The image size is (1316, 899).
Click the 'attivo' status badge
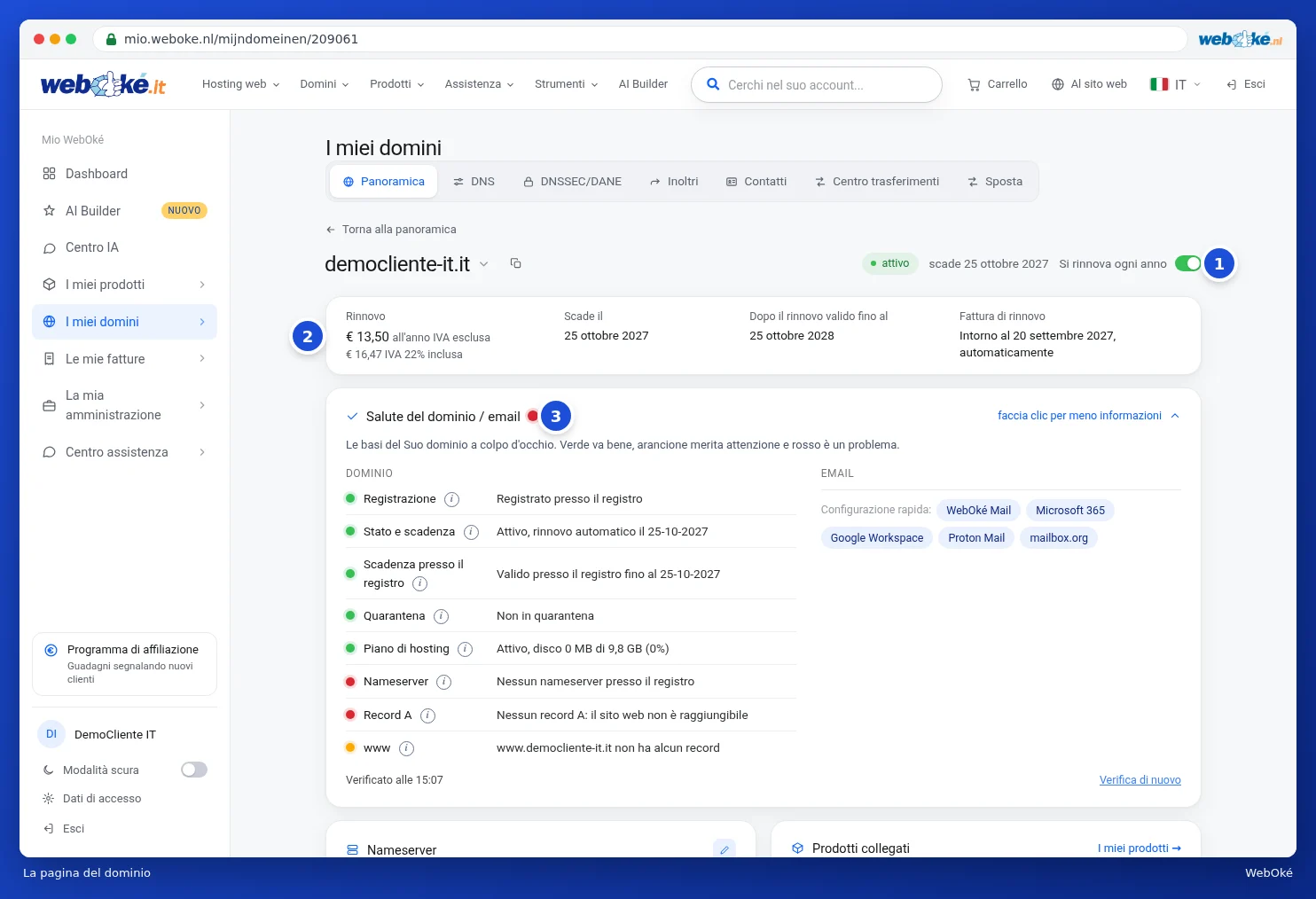[889, 263]
